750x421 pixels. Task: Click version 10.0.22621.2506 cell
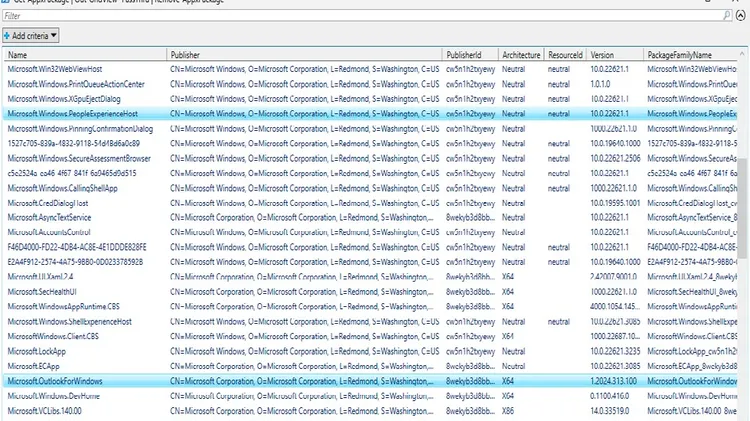pos(615,158)
